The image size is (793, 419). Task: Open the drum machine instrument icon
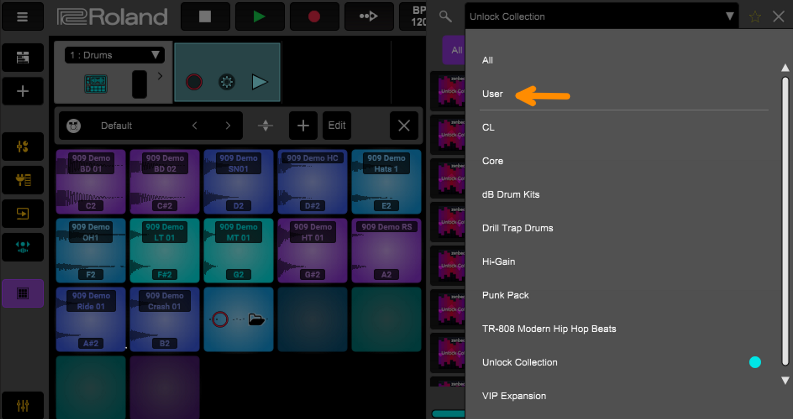96,84
